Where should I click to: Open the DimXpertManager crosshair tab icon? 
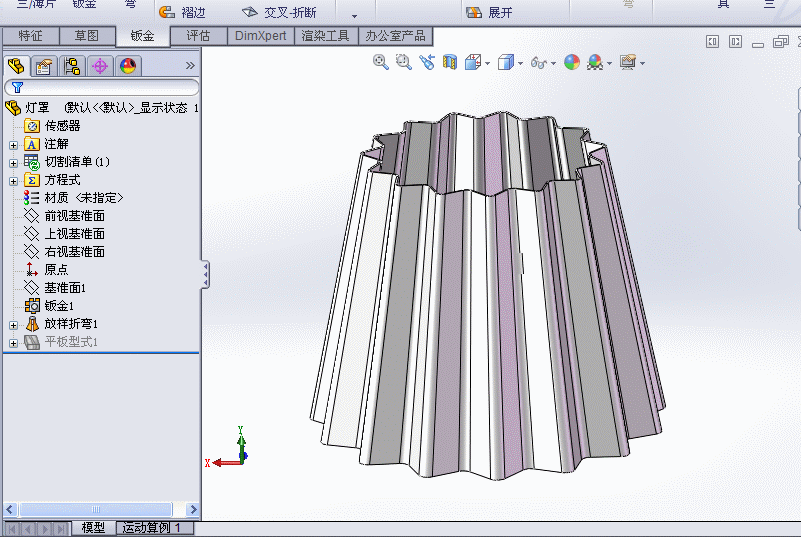tap(100, 66)
